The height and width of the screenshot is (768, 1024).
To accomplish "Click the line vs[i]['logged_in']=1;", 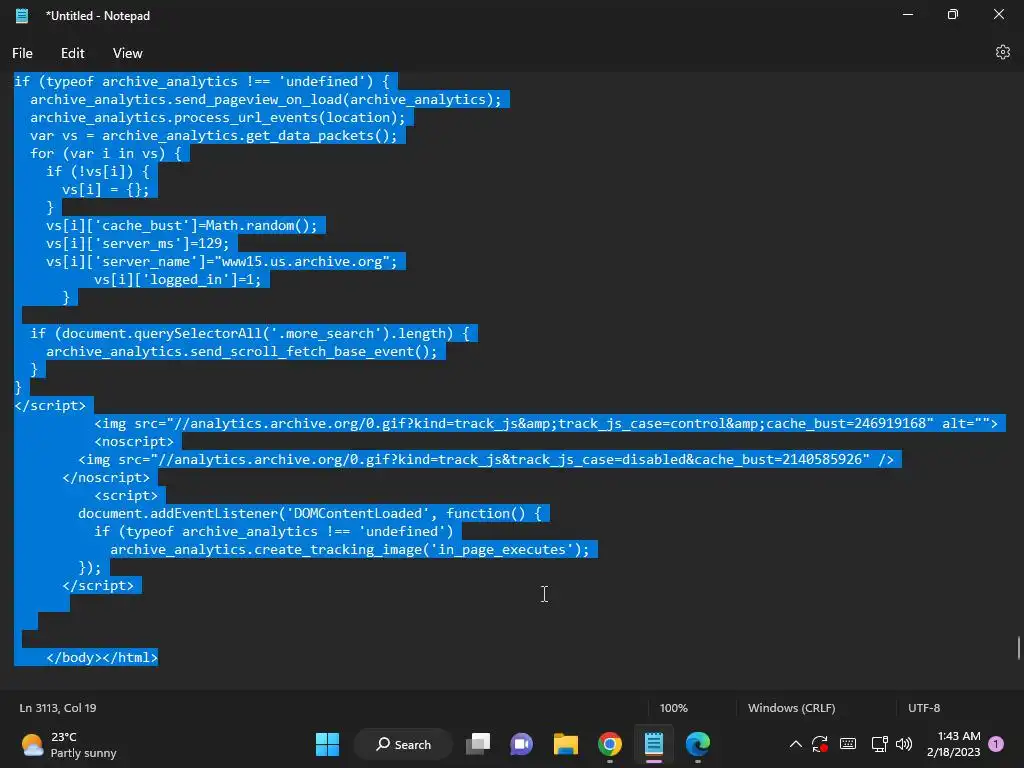I will [x=177, y=280].
